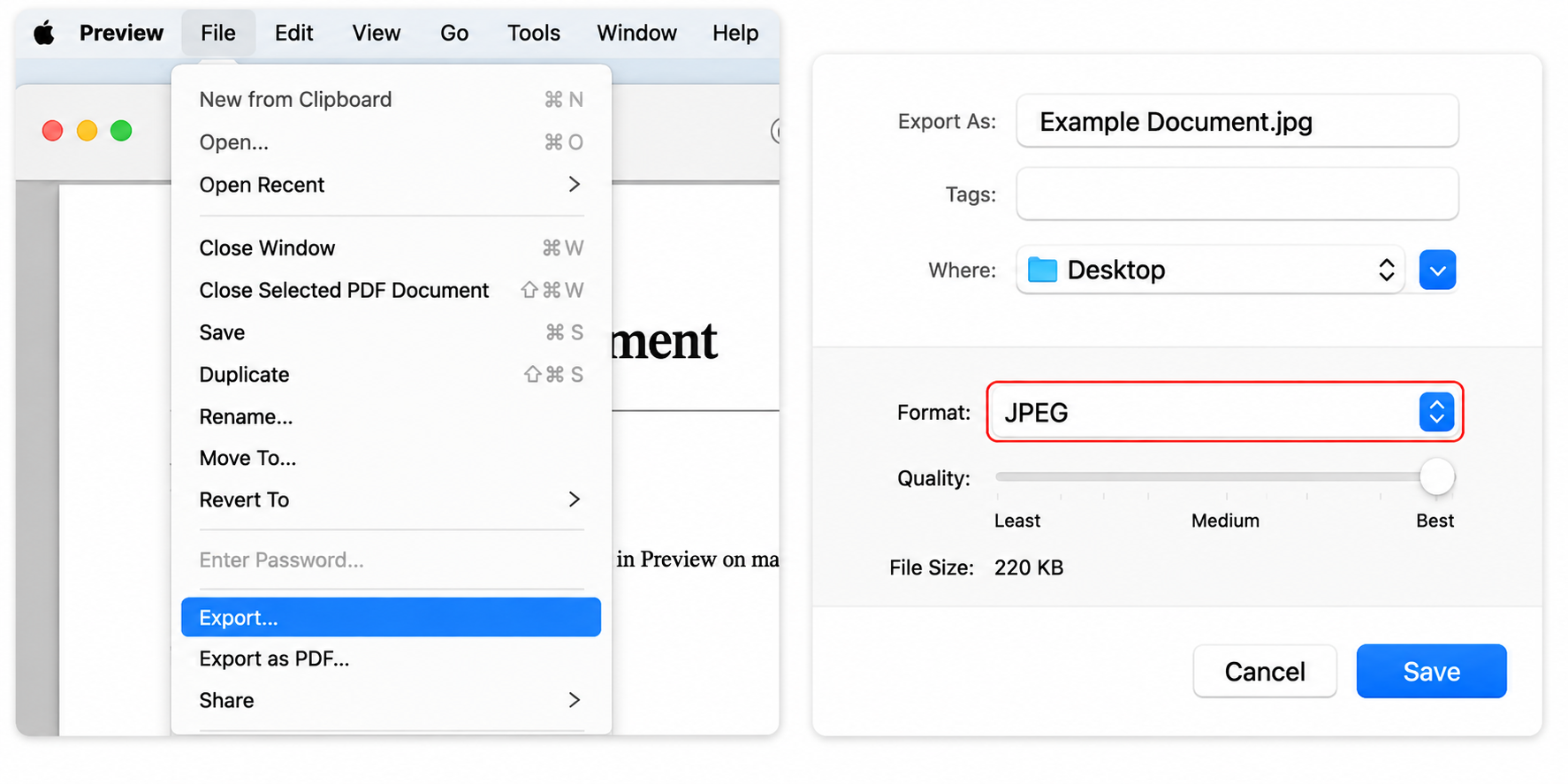The image size is (1568, 784).
Task: Choose Export... in the File menu
Action: click(x=391, y=617)
